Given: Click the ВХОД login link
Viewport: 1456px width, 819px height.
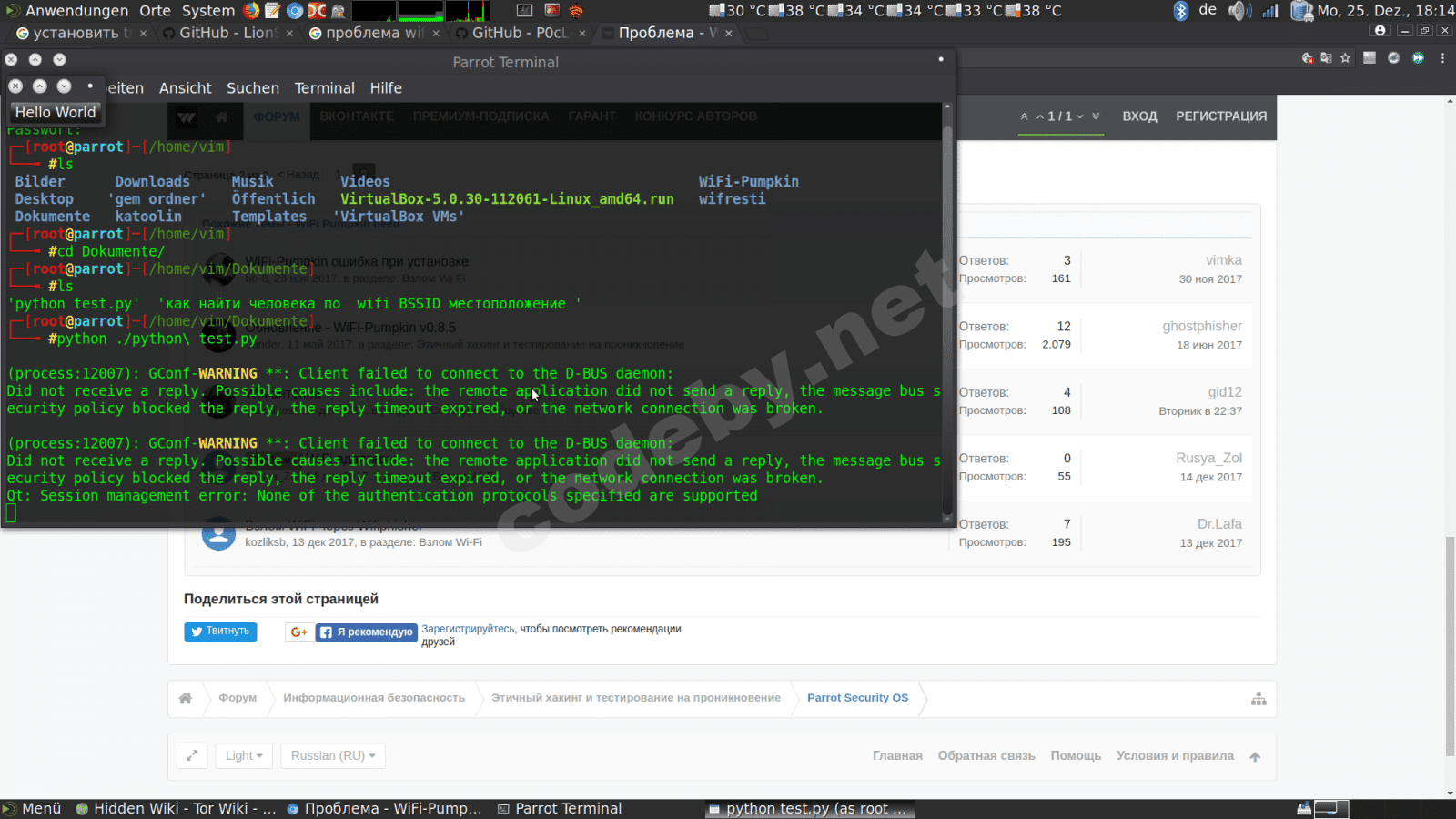Looking at the screenshot, I should coord(1139,116).
